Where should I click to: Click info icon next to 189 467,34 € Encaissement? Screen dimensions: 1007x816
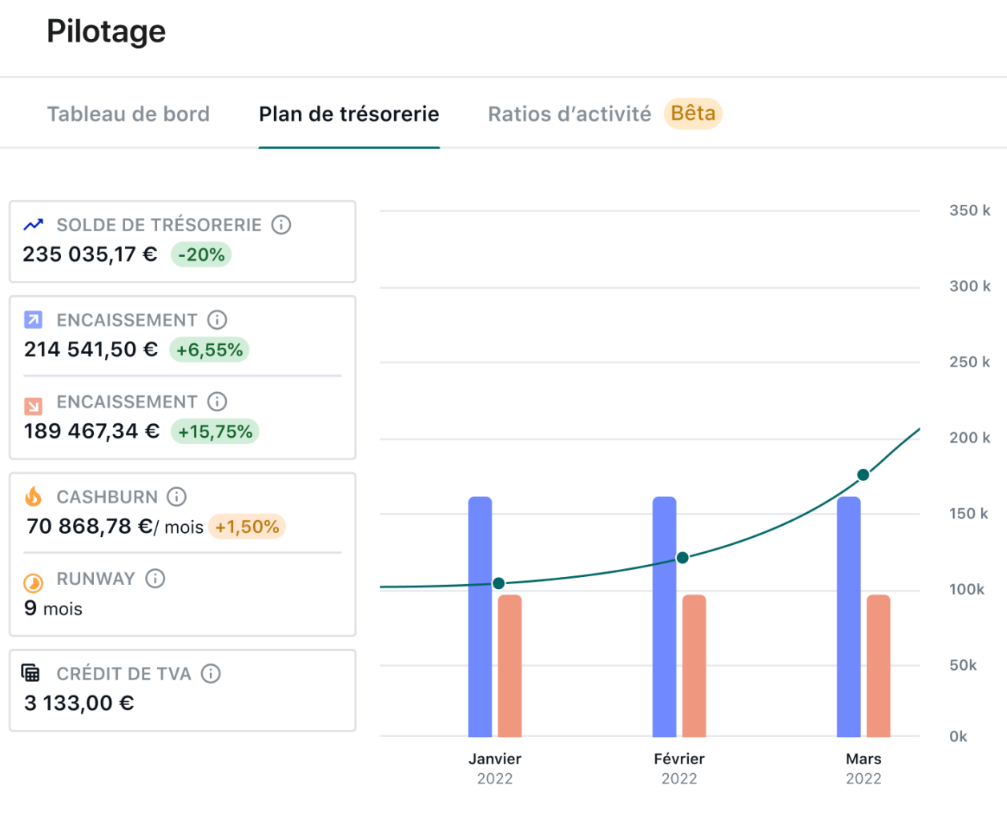click(217, 402)
